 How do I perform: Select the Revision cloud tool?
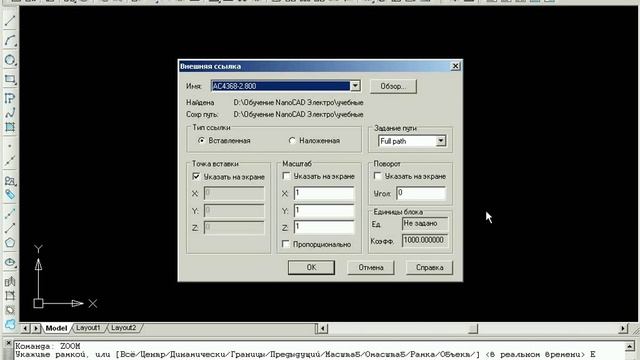(x=10, y=324)
